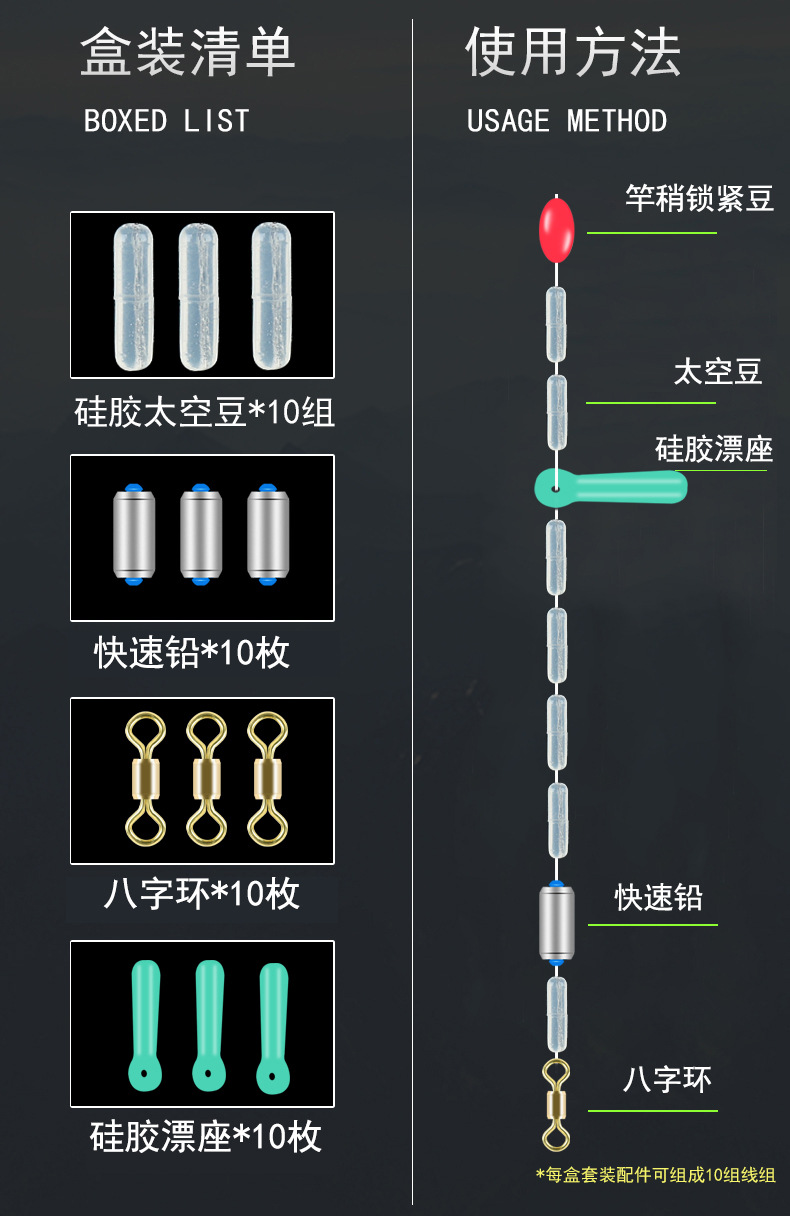
Task: Click the 快速铅 label beside the lead
Action: (x=658, y=897)
